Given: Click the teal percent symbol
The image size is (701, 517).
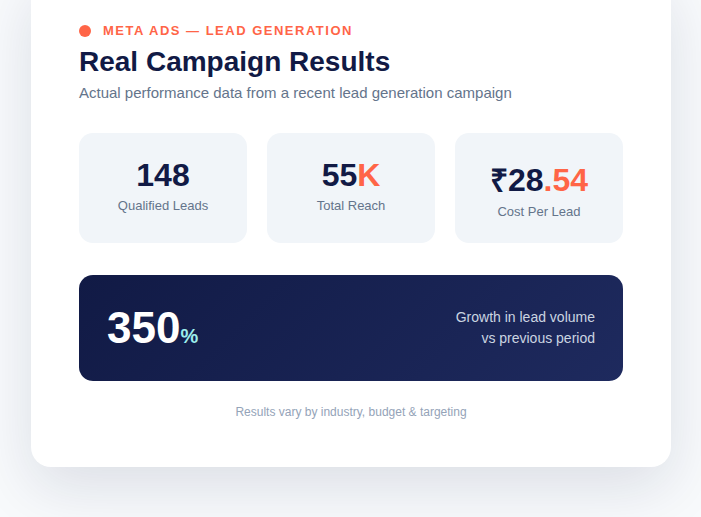Looking at the screenshot, I should coord(189,336).
